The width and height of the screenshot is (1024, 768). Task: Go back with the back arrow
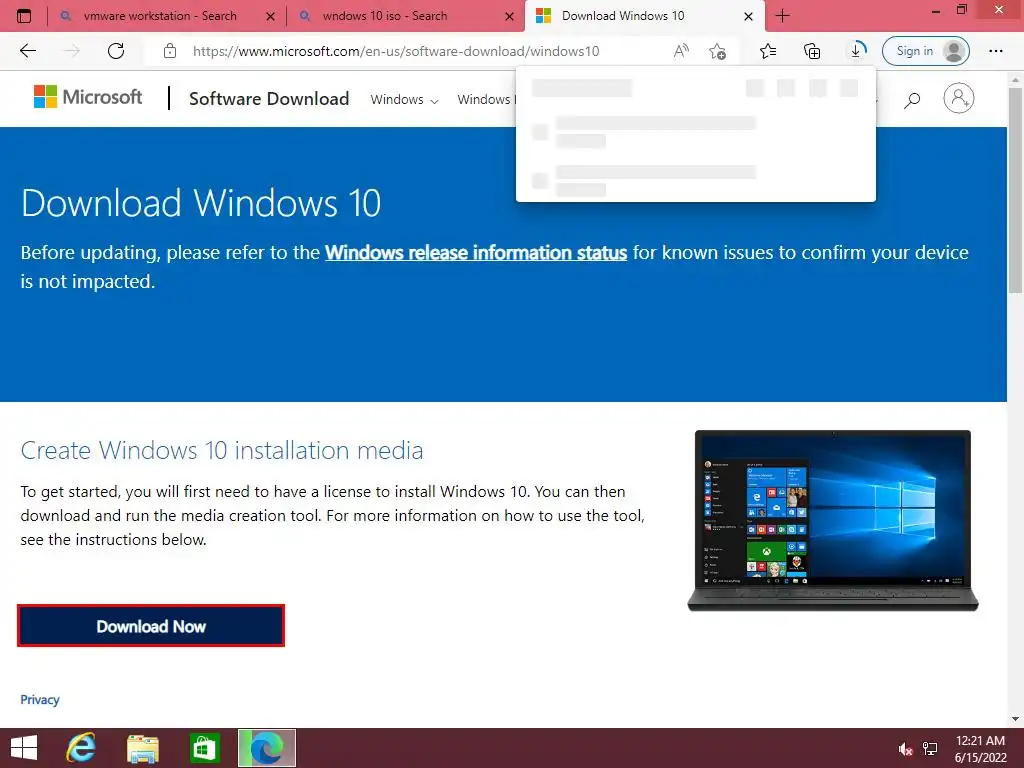tap(27, 51)
